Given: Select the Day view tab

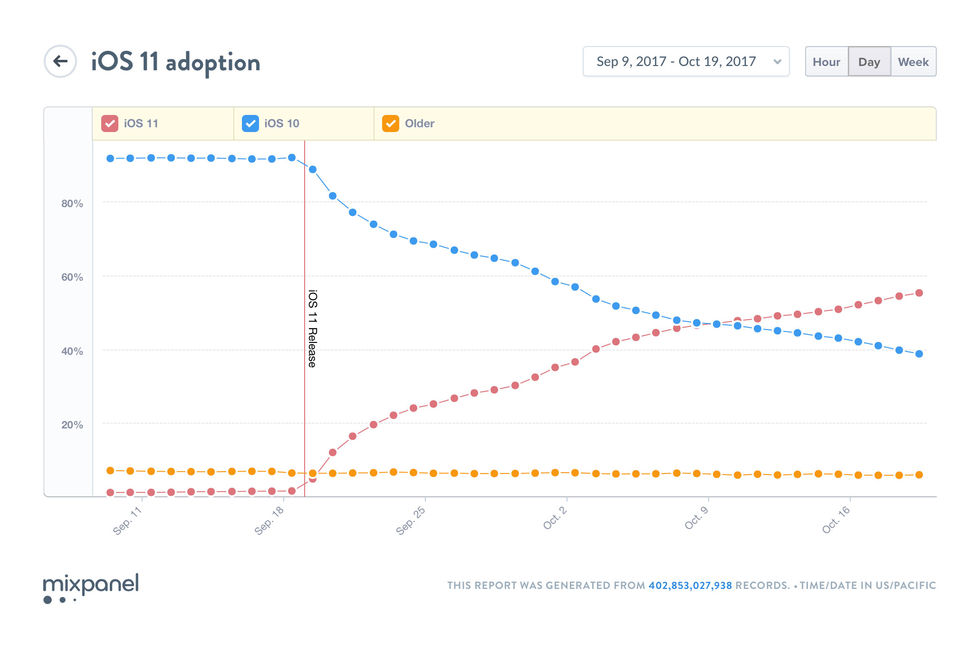Looking at the screenshot, I should click(x=869, y=62).
